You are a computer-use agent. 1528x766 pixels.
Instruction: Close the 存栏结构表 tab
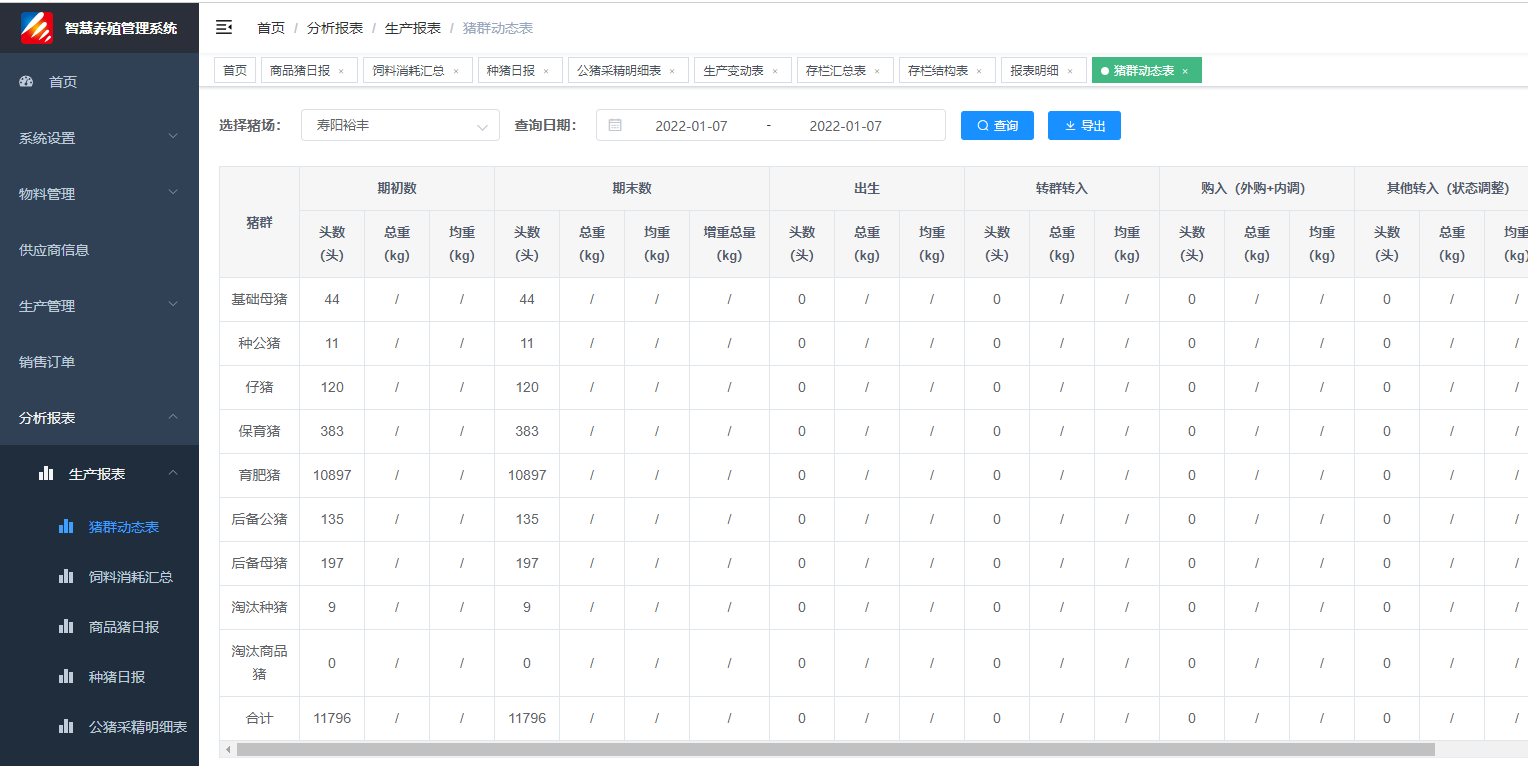coord(979,71)
